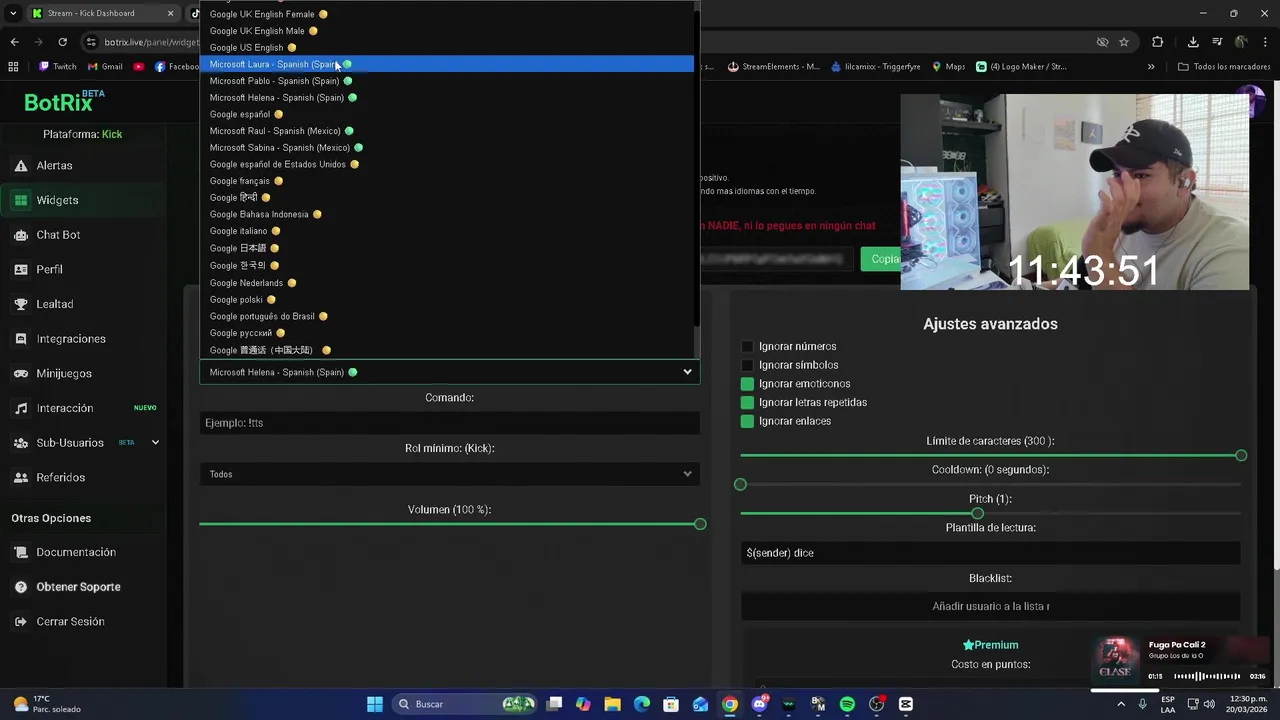Select Microsoft Laura - Spanish (Spain) voice
1280x720 pixels.
[447, 64]
